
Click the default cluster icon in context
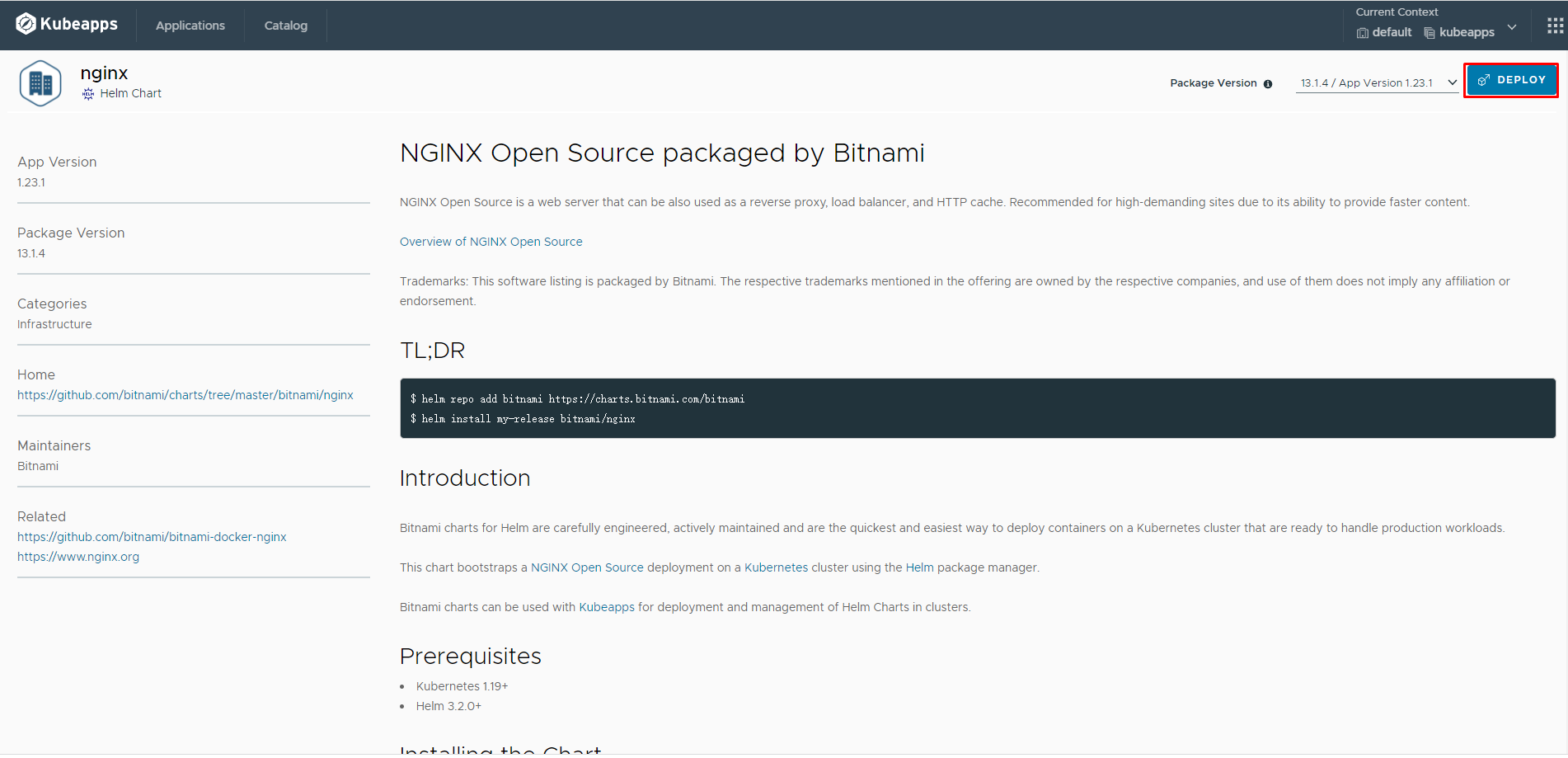pyautogui.click(x=1363, y=33)
